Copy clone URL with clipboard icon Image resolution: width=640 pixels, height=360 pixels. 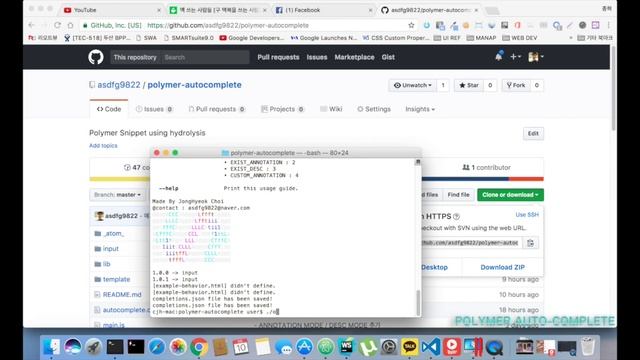(530, 243)
